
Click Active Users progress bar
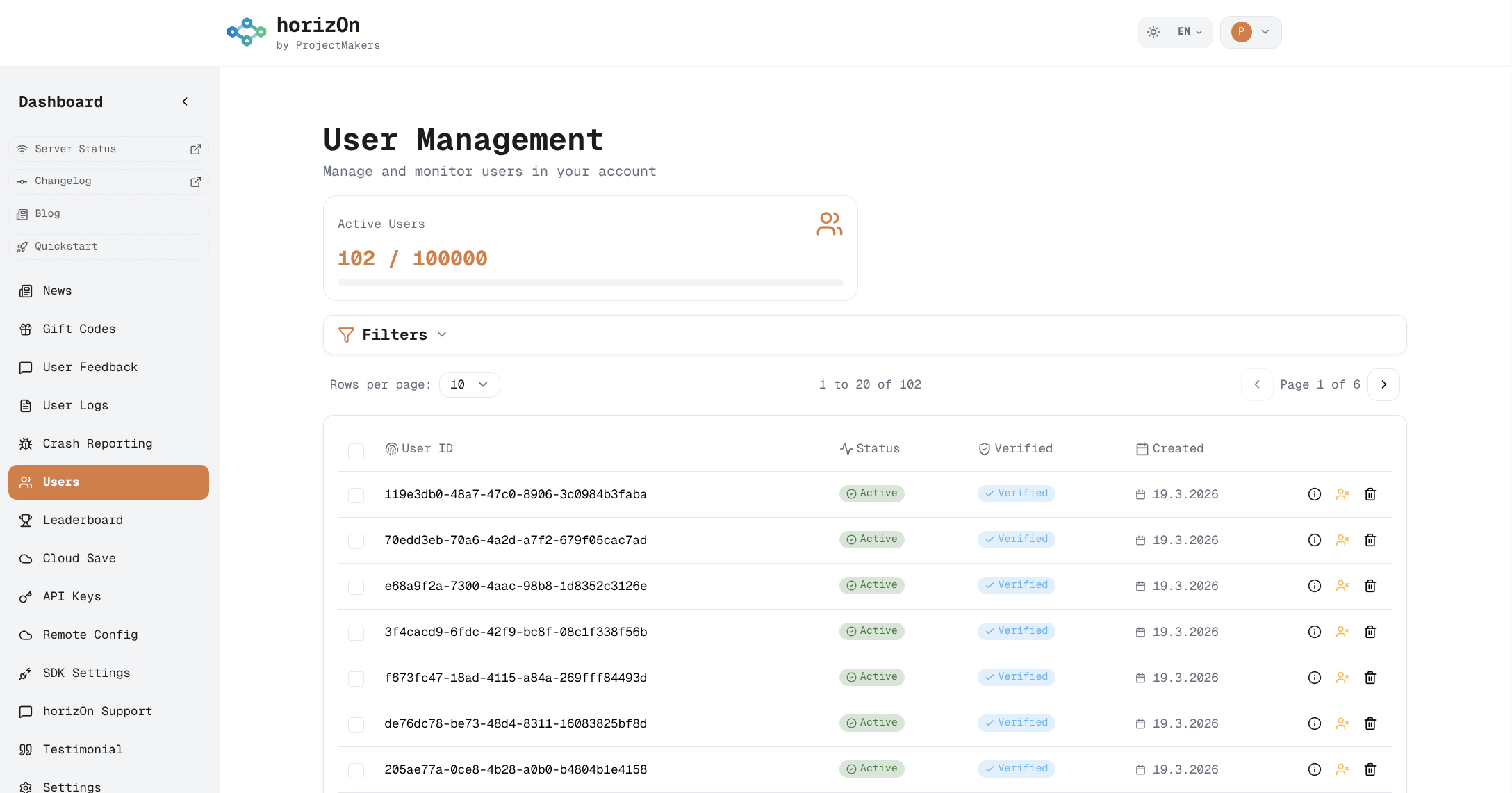pos(589,283)
